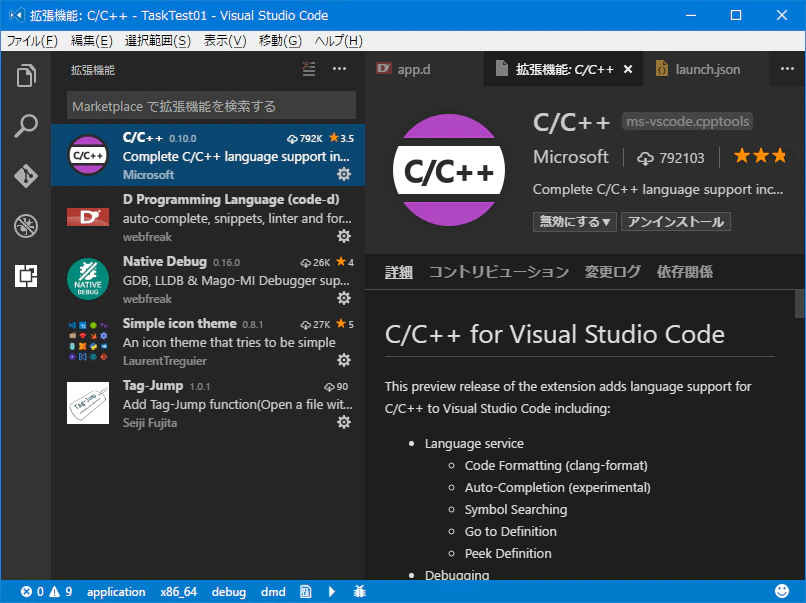Image resolution: width=806 pixels, height=603 pixels.
Task: Click install count 792103 cloud icon
Action: click(645, 158)
